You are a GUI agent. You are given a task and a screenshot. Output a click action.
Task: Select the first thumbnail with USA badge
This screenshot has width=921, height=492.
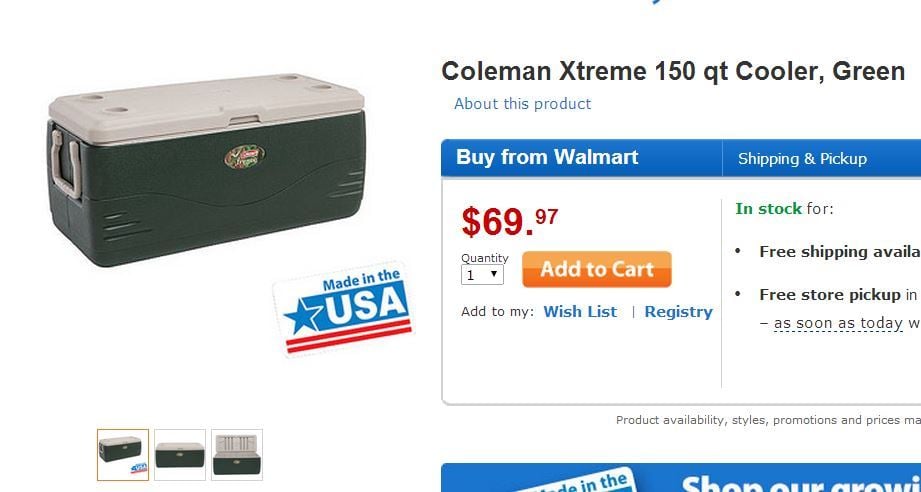[x=123, y=455]
